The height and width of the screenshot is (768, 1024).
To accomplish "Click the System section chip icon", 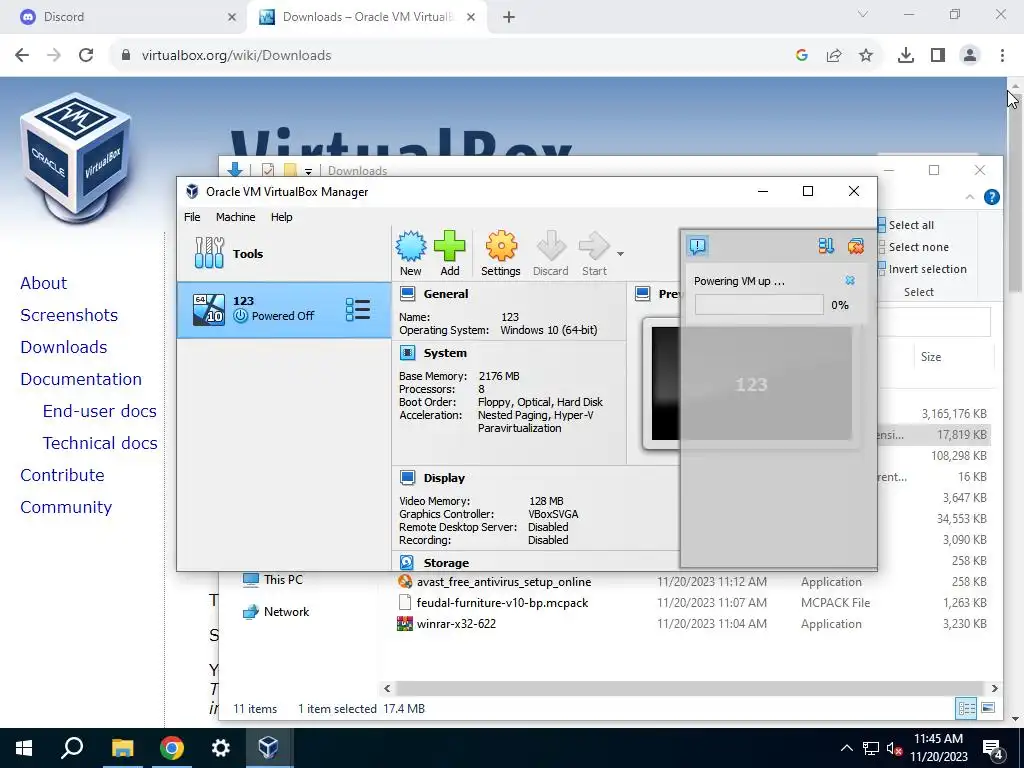I will tap(408, 353).
